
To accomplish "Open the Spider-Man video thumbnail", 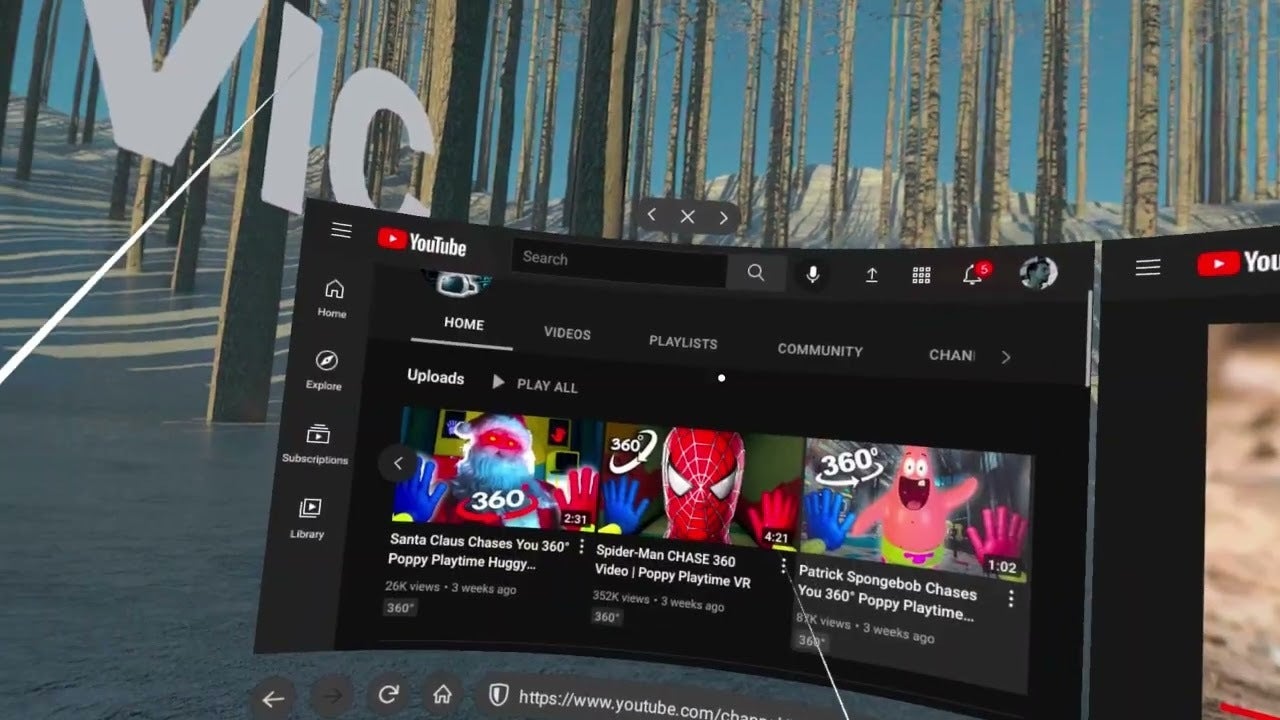I will tap(701, 489).
